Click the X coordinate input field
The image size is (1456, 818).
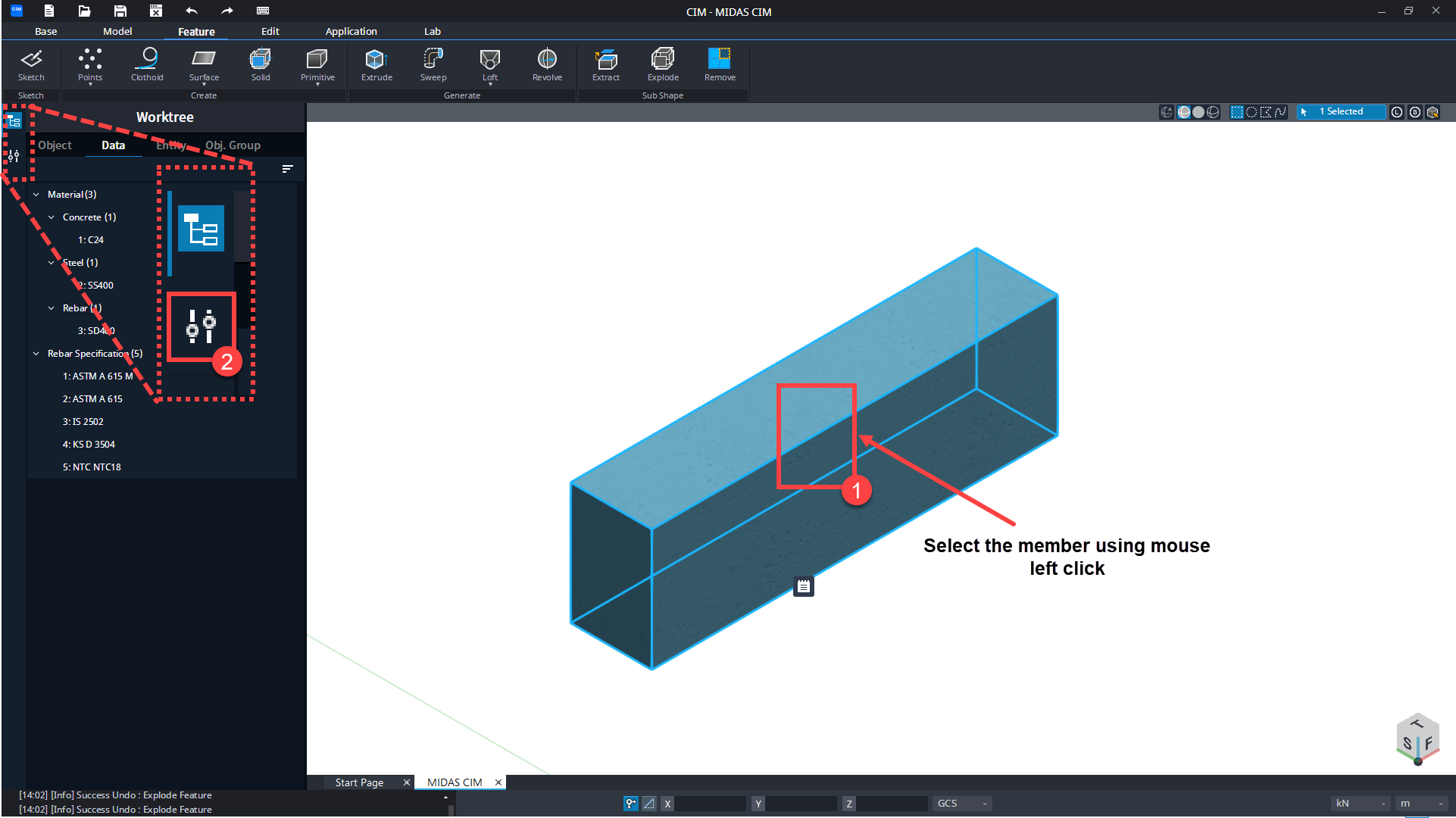coord(711,804)
